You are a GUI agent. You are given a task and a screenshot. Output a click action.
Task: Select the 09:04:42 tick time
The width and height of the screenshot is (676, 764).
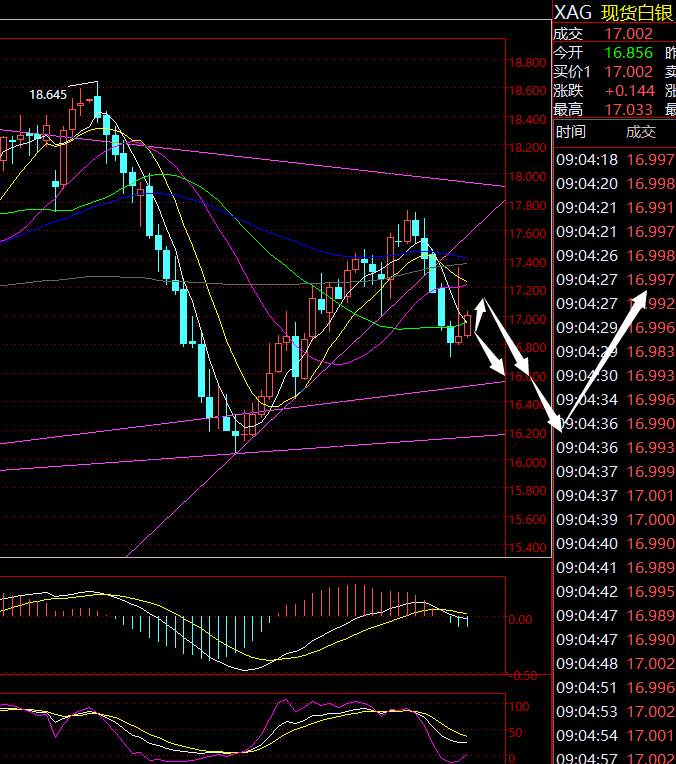click(587, 591)
